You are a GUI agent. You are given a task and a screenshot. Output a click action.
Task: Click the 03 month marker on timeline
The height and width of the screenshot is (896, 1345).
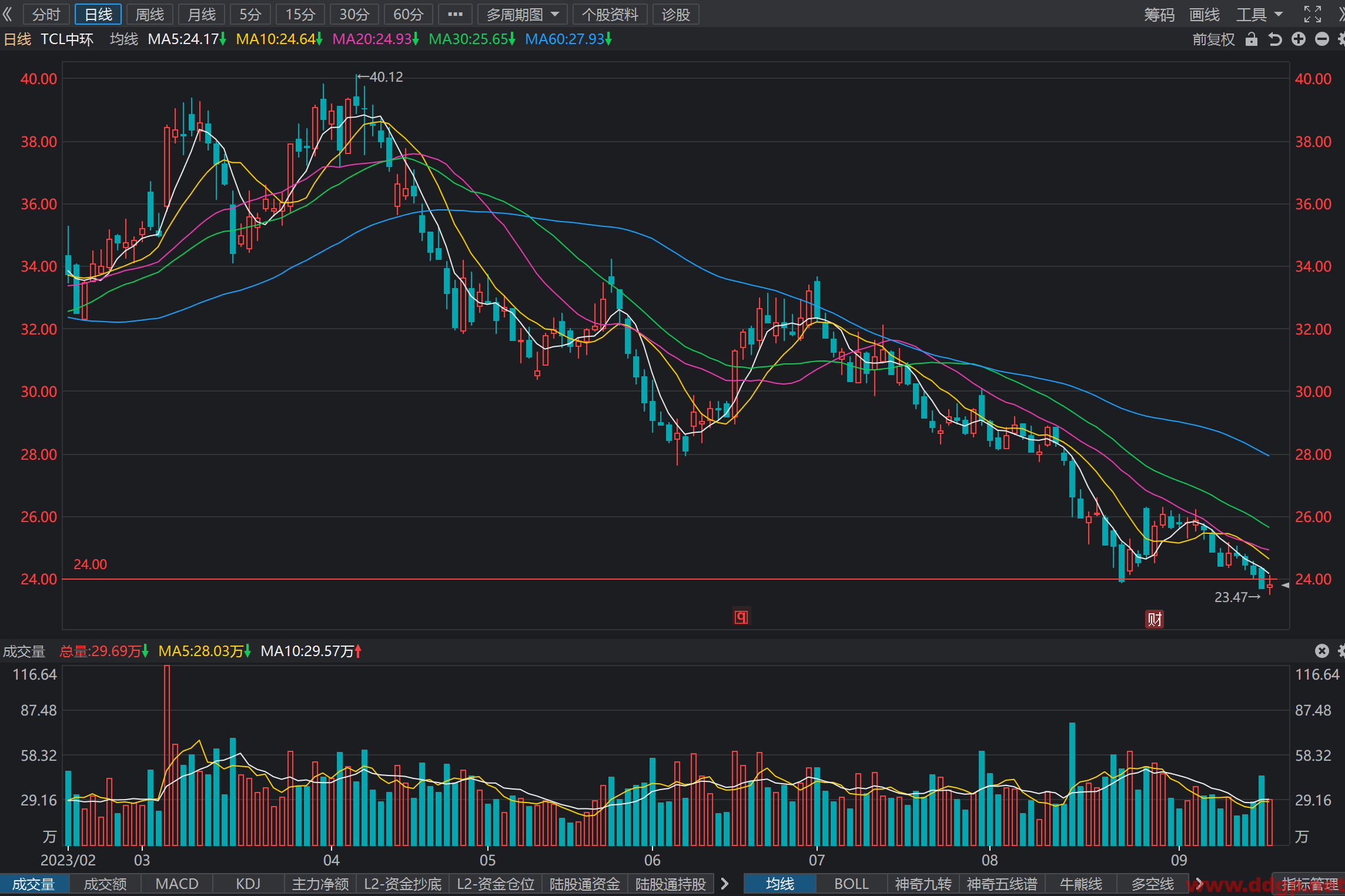click(142, 860)
